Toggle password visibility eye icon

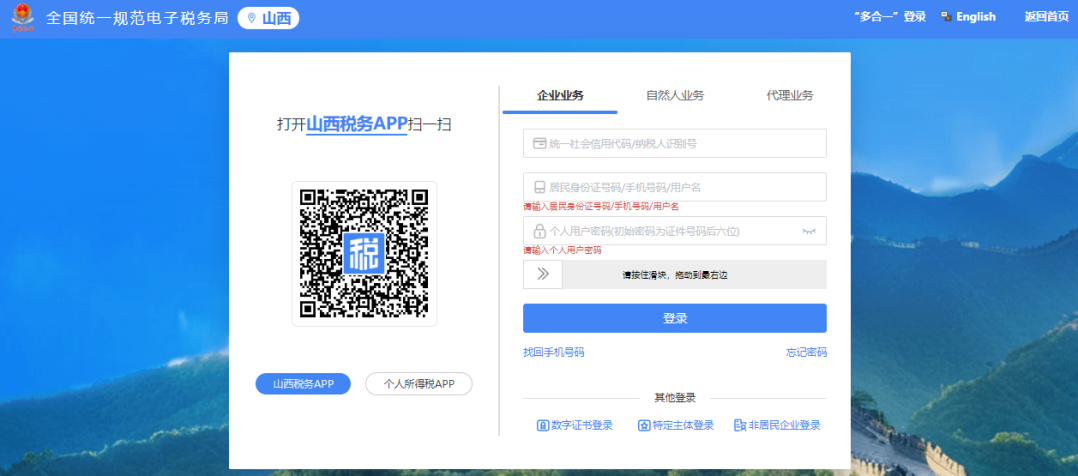pos(808,231)
